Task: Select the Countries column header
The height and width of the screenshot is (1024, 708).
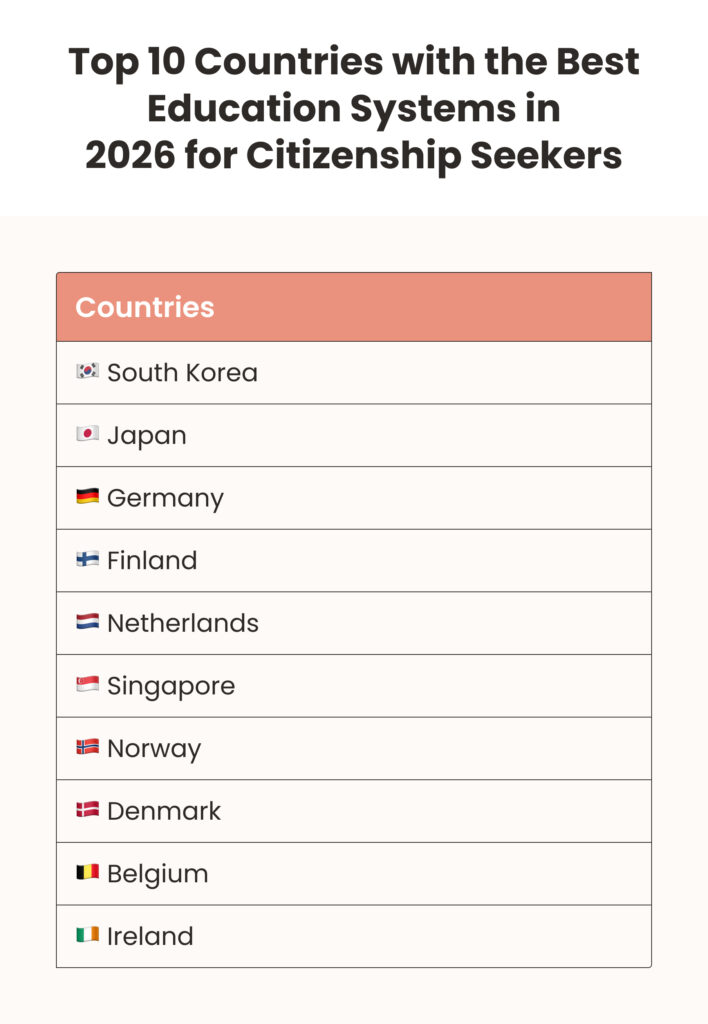Action: point(145,307)
